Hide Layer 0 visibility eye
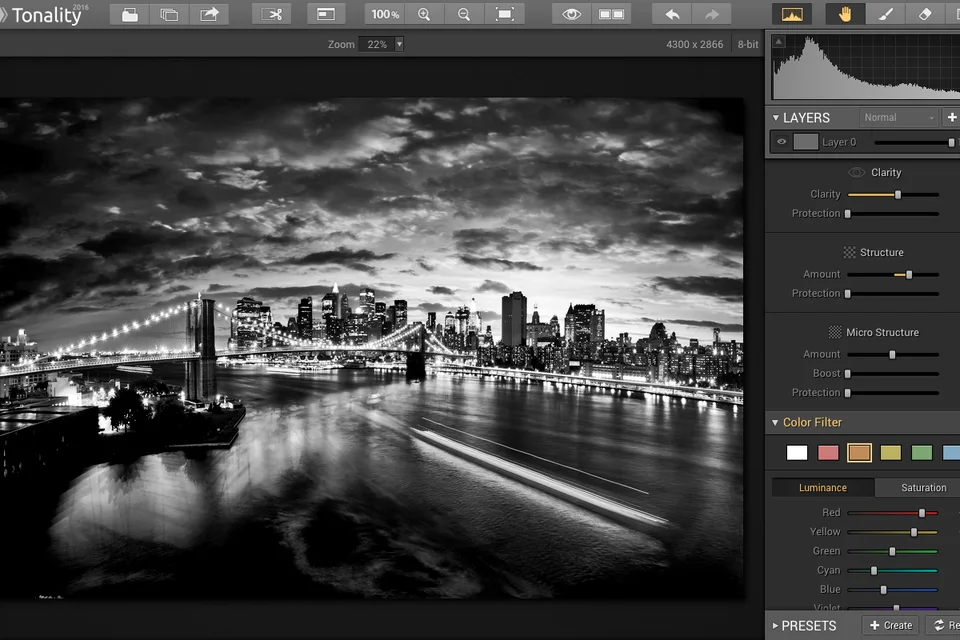 [782, 142]
